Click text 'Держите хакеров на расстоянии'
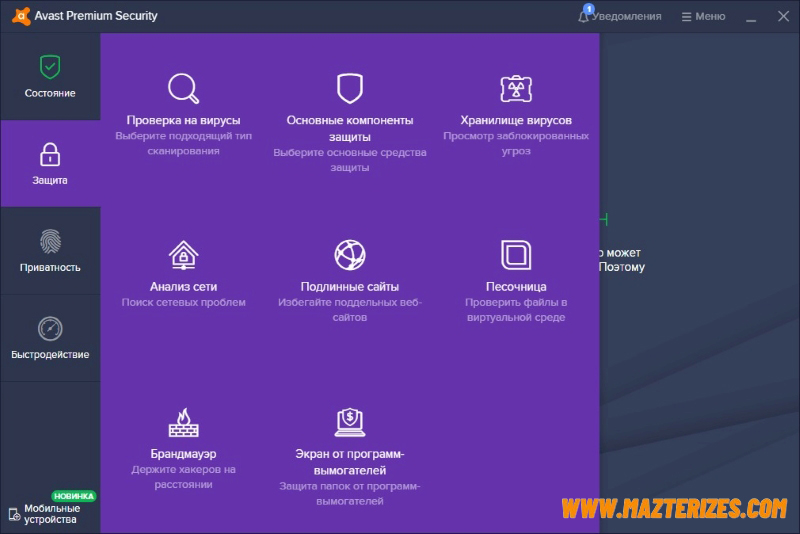Image resolution: width=800 pixels, height=534 pixels. click(183, 477)
